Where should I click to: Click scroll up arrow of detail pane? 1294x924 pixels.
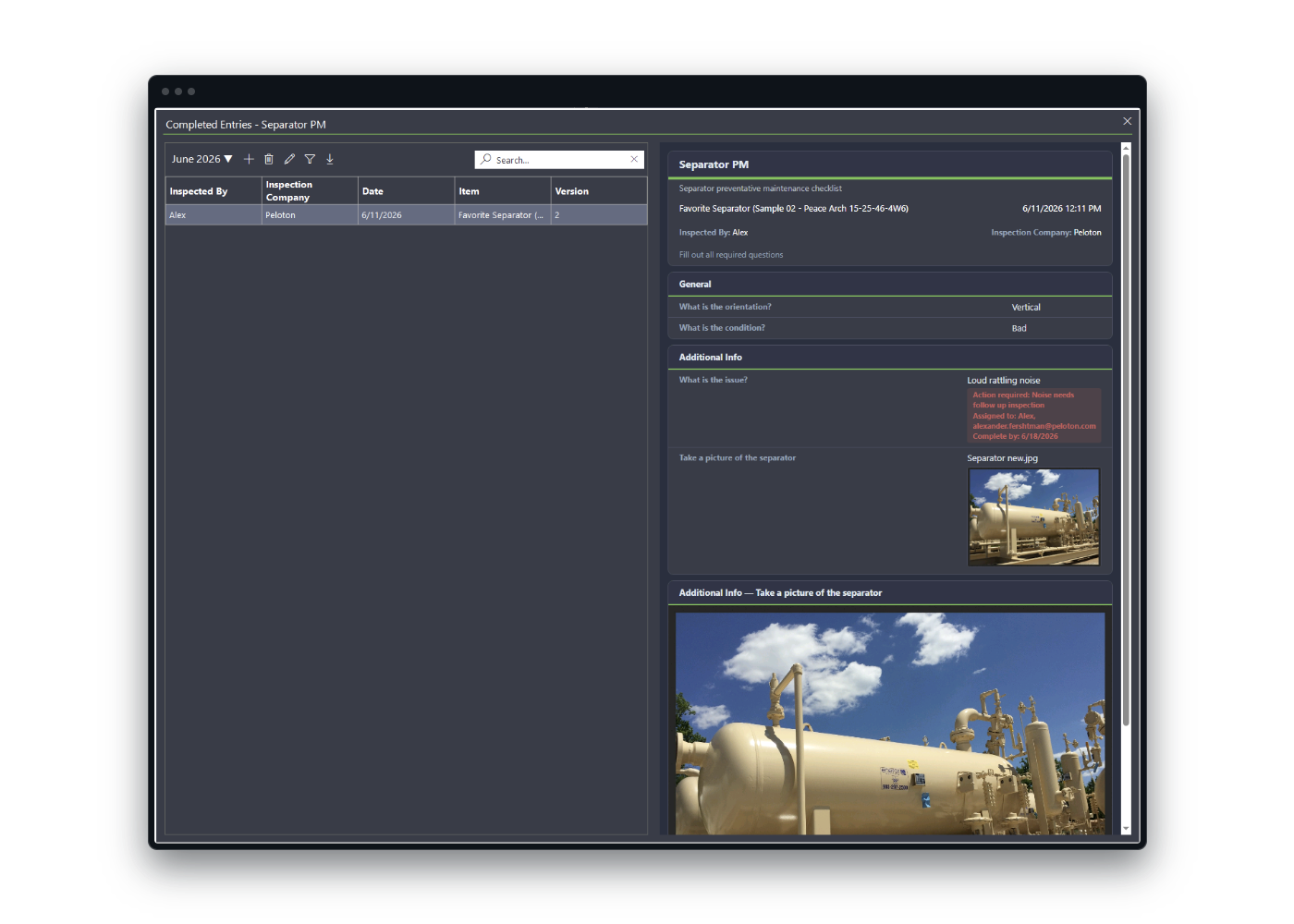[1126, 148]
